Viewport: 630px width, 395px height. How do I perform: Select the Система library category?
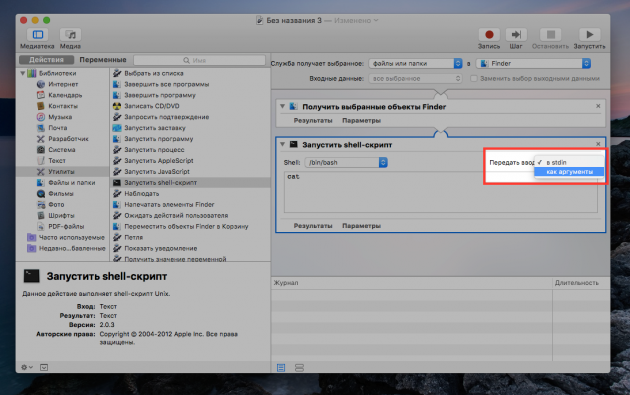62,149
